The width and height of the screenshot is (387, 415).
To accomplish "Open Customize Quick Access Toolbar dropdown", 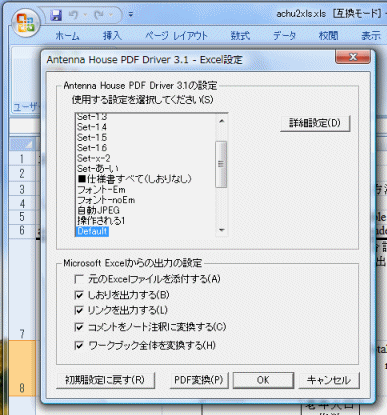I will [x=131, y=15].
